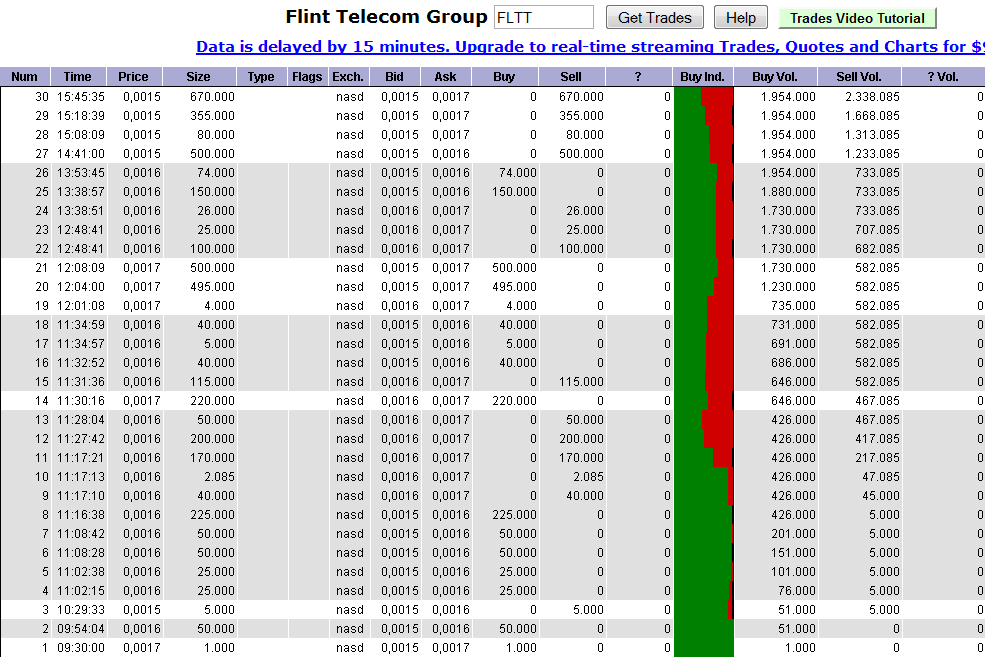Click time 11:30:16 of trade 14
The image size is (985, 657).
81,401
